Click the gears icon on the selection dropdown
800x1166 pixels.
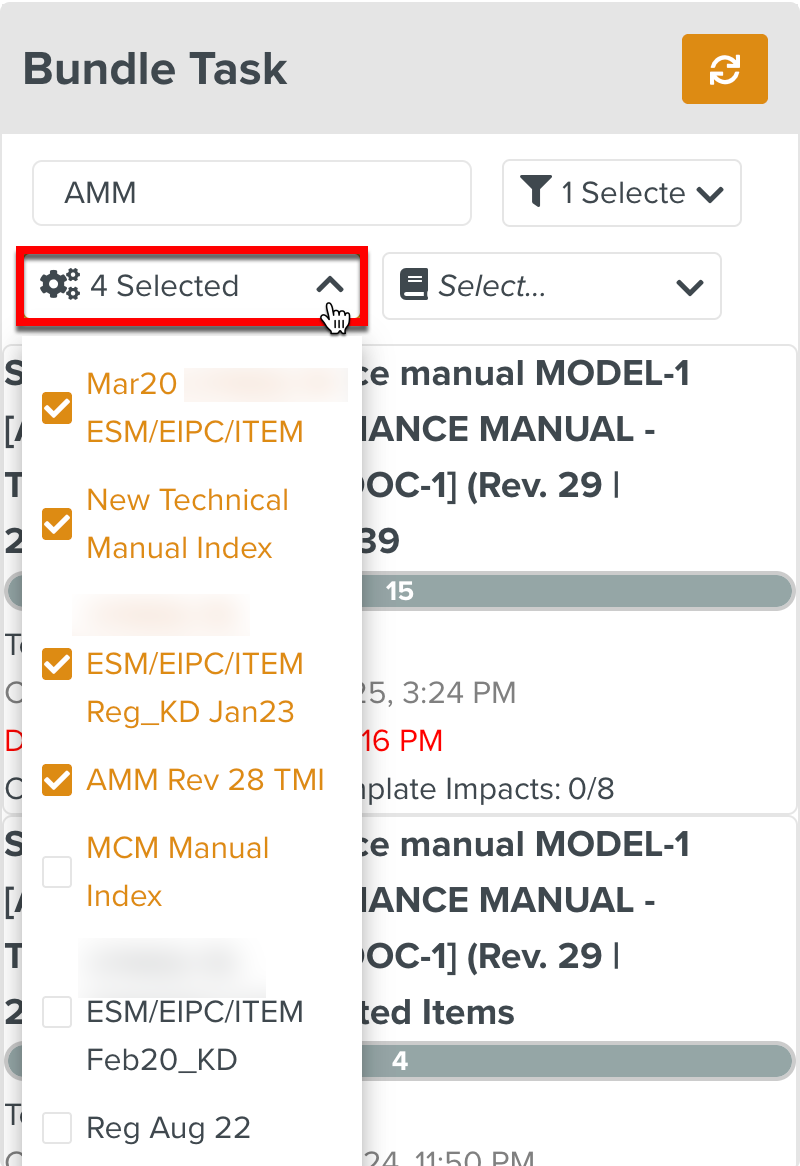click(x=60, y=285)
